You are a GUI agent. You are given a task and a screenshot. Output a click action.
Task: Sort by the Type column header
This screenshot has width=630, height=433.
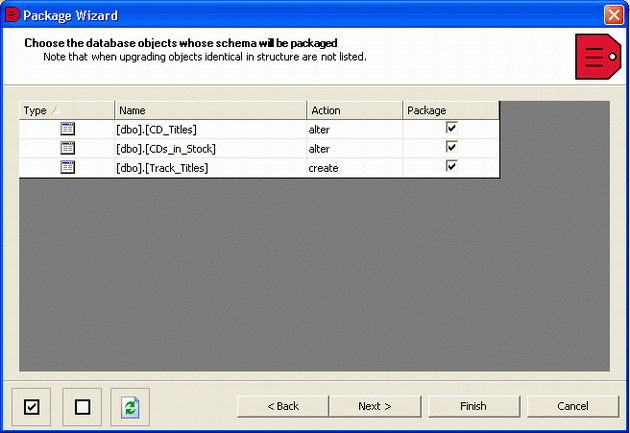coord(67,110)
